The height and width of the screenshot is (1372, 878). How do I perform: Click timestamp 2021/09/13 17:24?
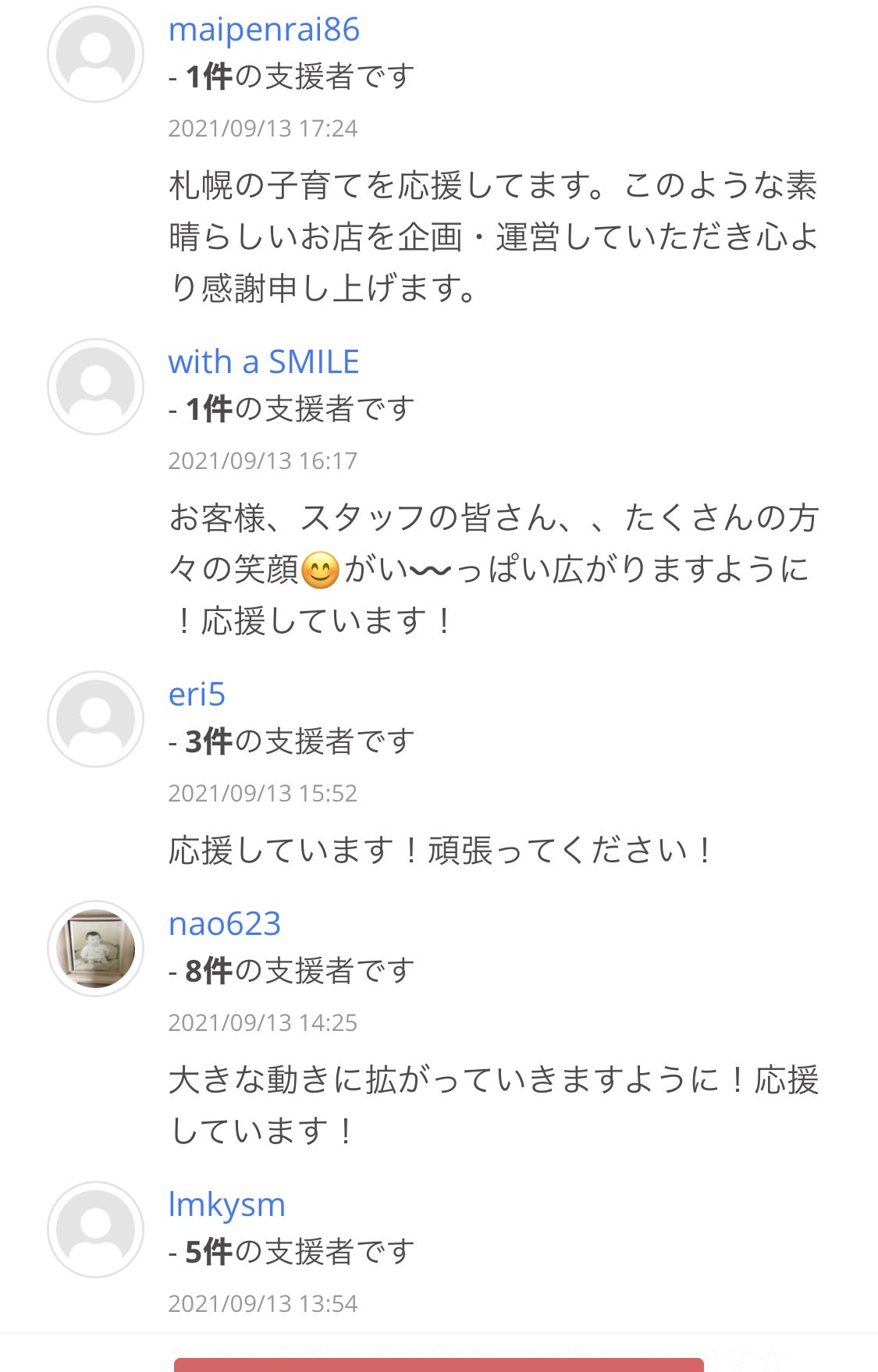point(262,128)
